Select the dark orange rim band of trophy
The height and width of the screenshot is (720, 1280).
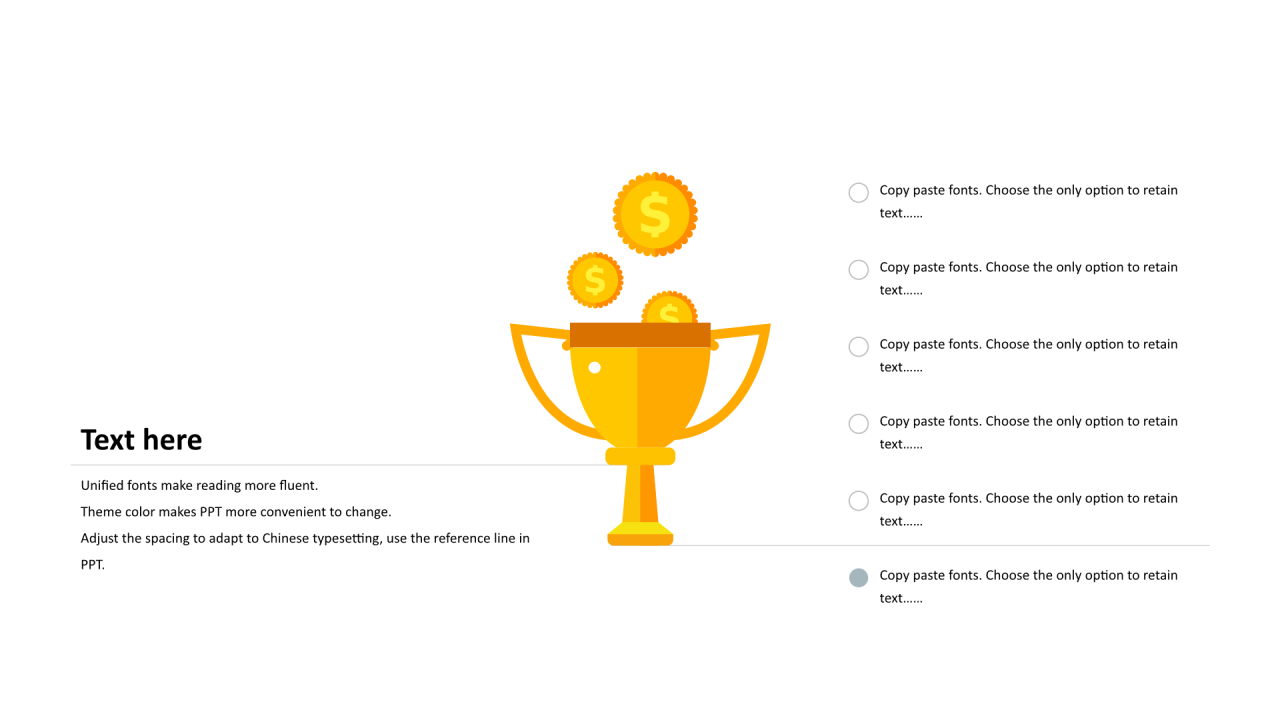[x=640, y=335]
